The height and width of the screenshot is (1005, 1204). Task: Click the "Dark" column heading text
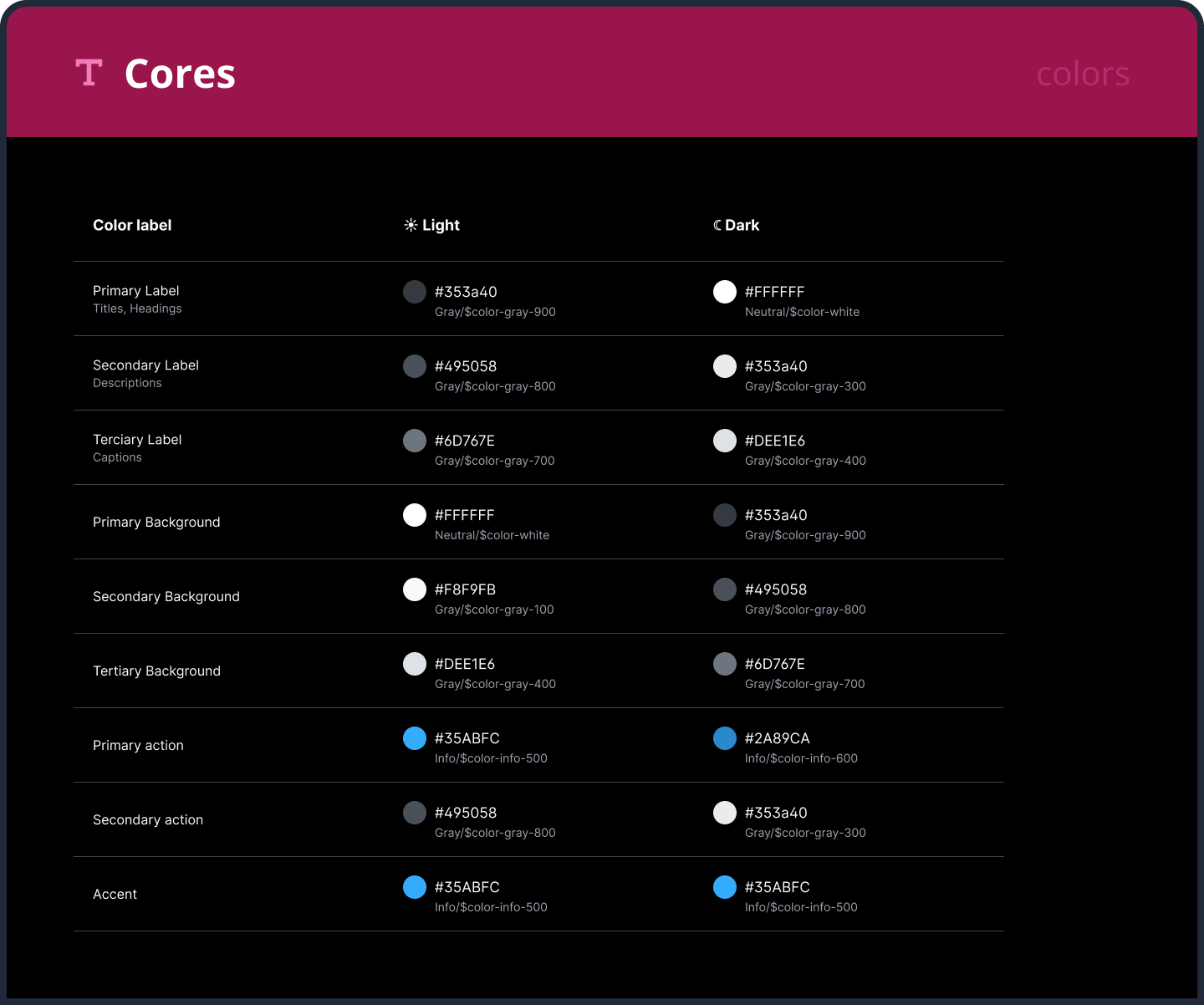pos(742,225)
